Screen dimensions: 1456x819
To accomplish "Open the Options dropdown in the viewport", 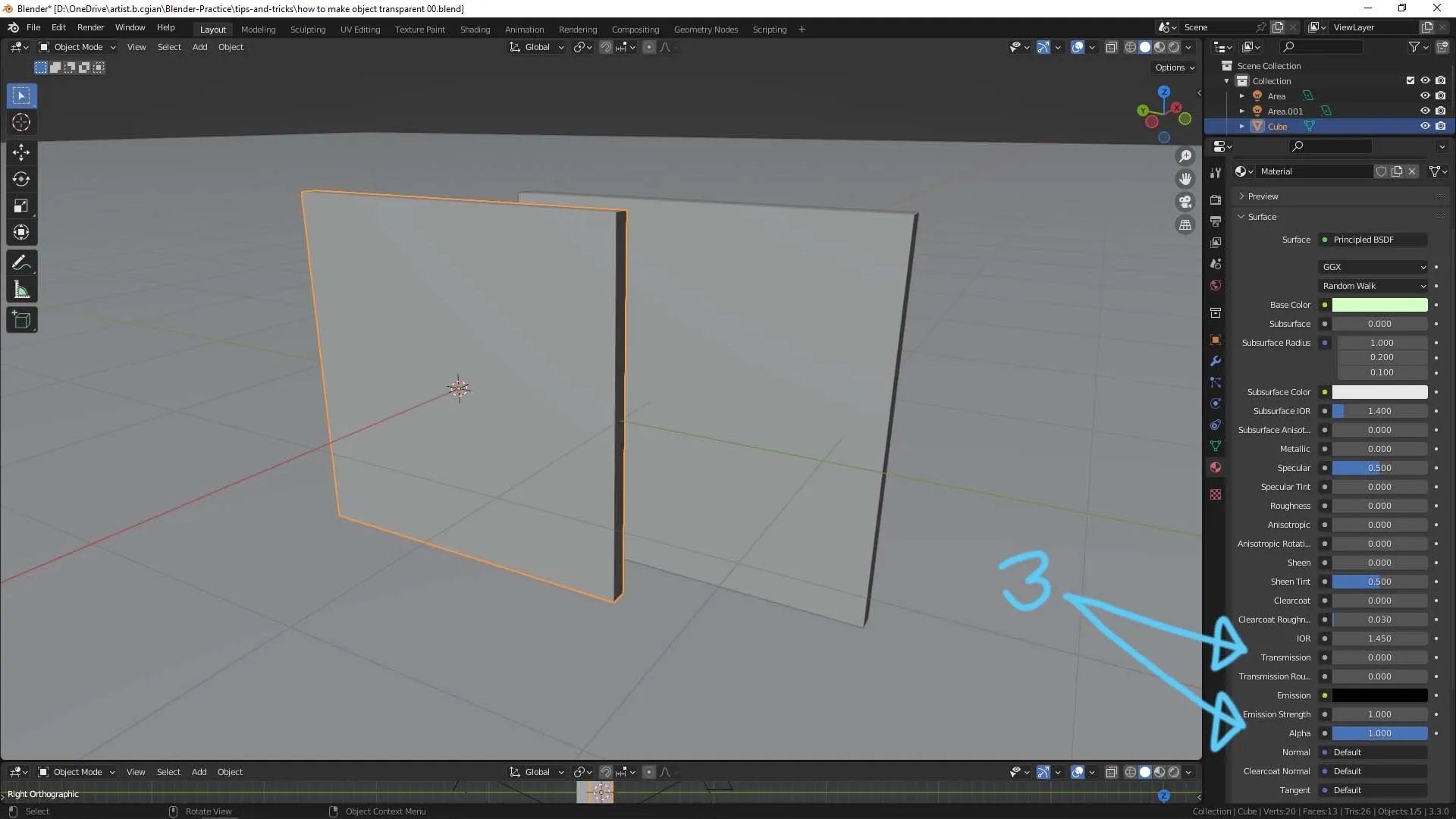I will (x=1173, y=67).
